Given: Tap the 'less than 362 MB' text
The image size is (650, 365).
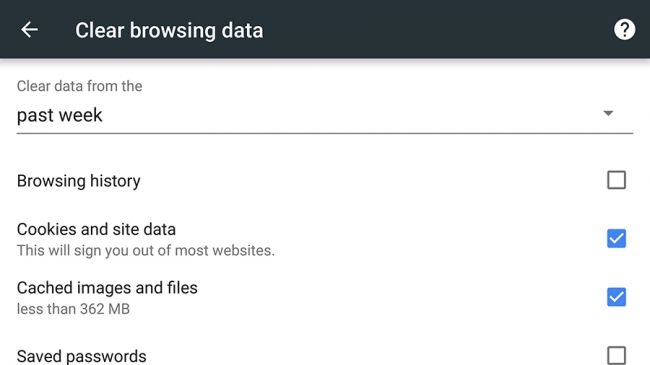Looking at the screenshot, I should 73,309.
